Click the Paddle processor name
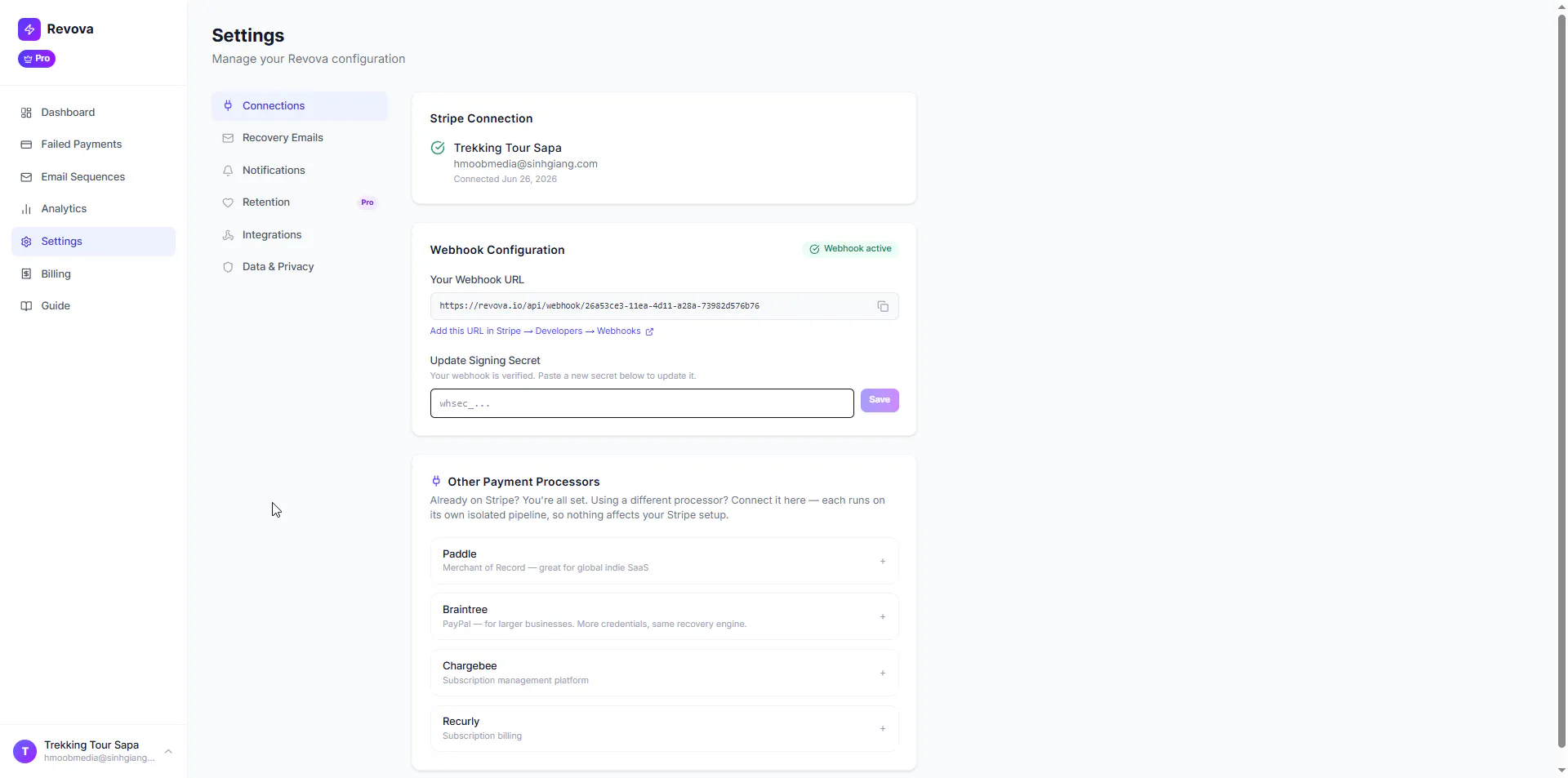 point(460,554)
